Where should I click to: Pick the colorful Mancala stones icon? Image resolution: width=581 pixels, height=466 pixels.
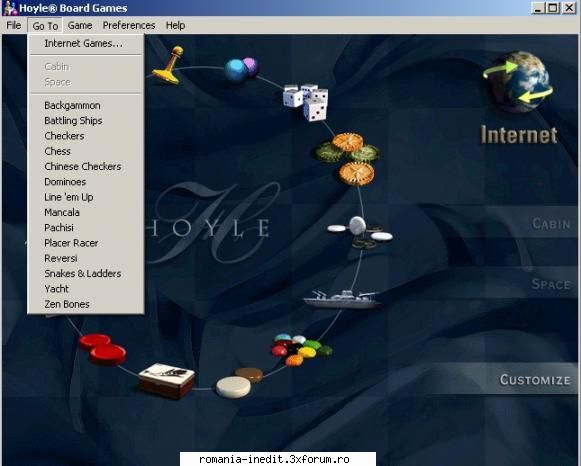302,349
